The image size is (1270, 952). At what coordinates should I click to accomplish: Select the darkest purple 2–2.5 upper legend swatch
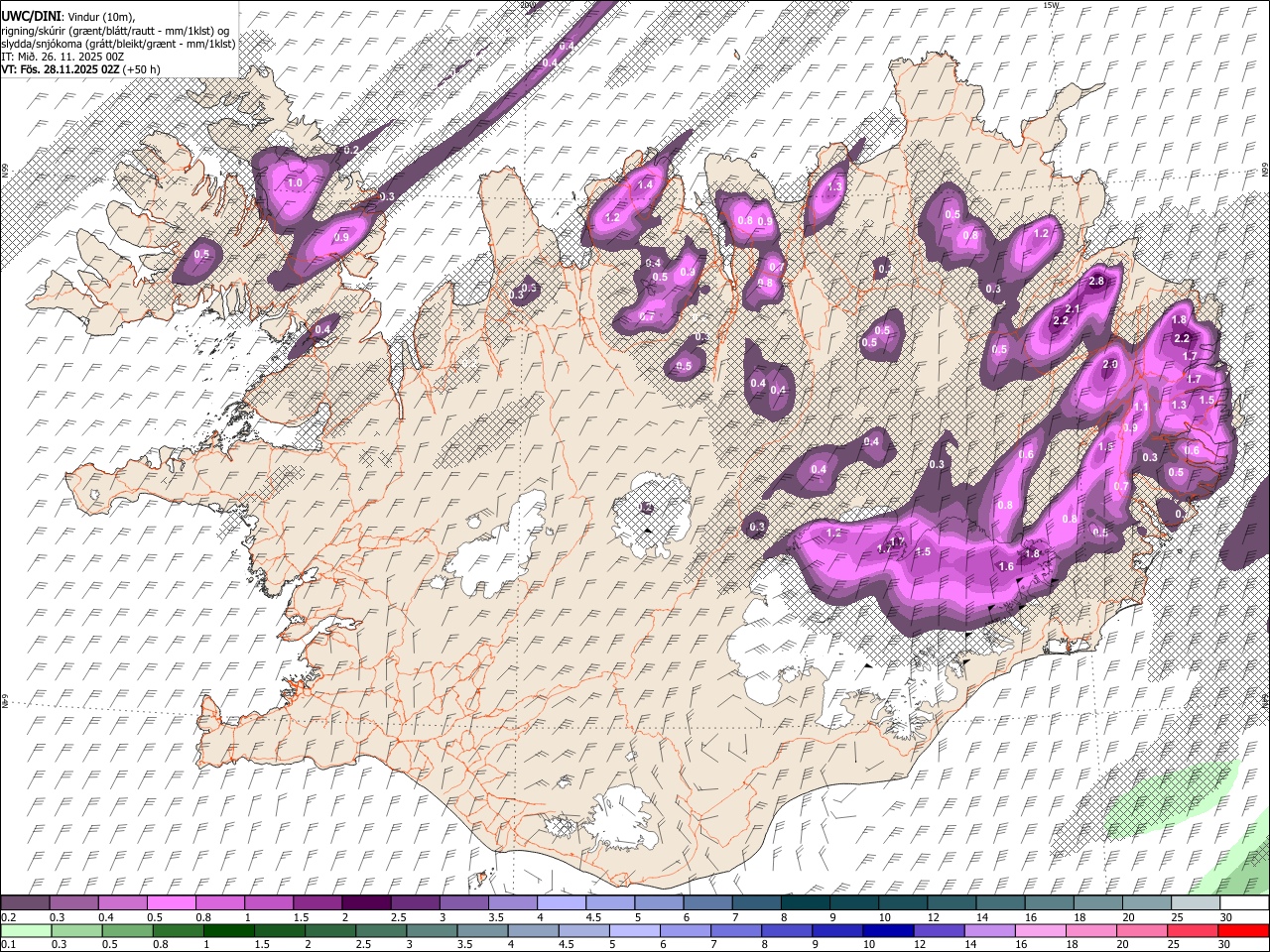366,903
